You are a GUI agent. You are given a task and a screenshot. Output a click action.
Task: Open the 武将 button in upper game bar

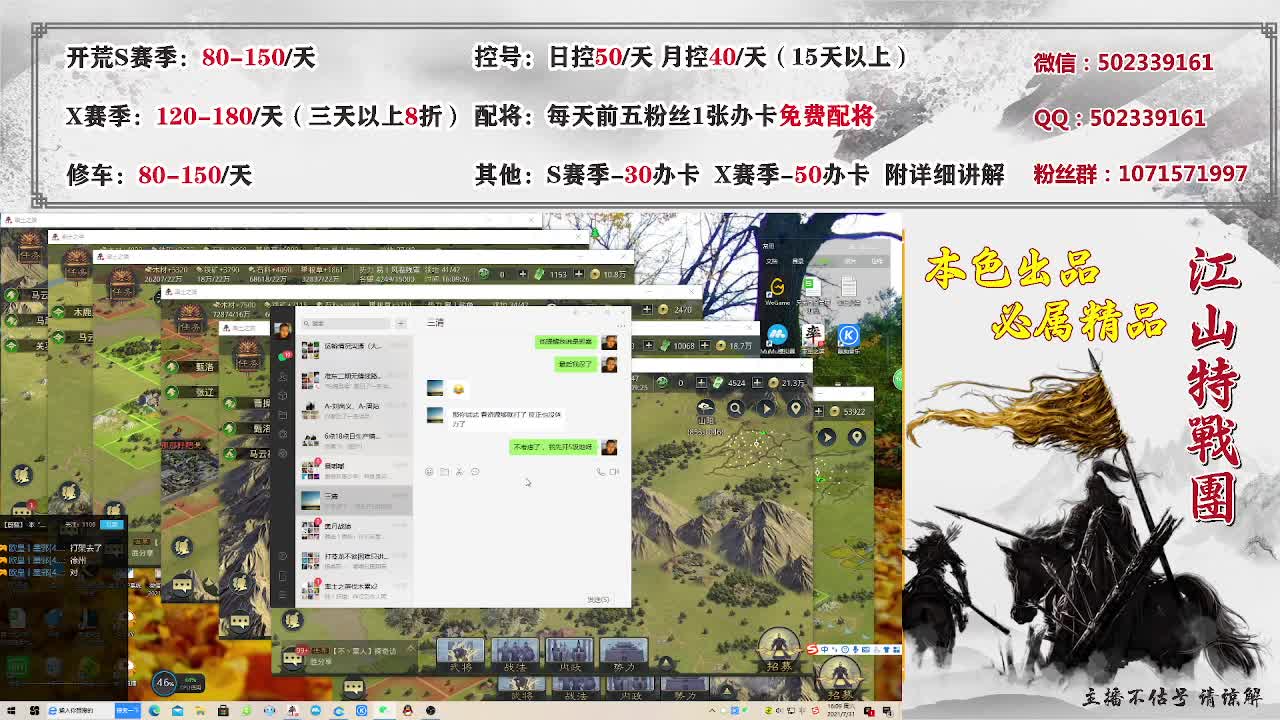coord(461,655)
